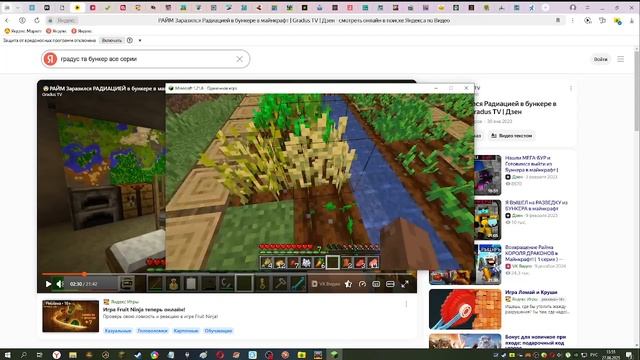Open Fruit Ninja ad title link
This screenshot has height=360, width=640.
click(144, 309)
